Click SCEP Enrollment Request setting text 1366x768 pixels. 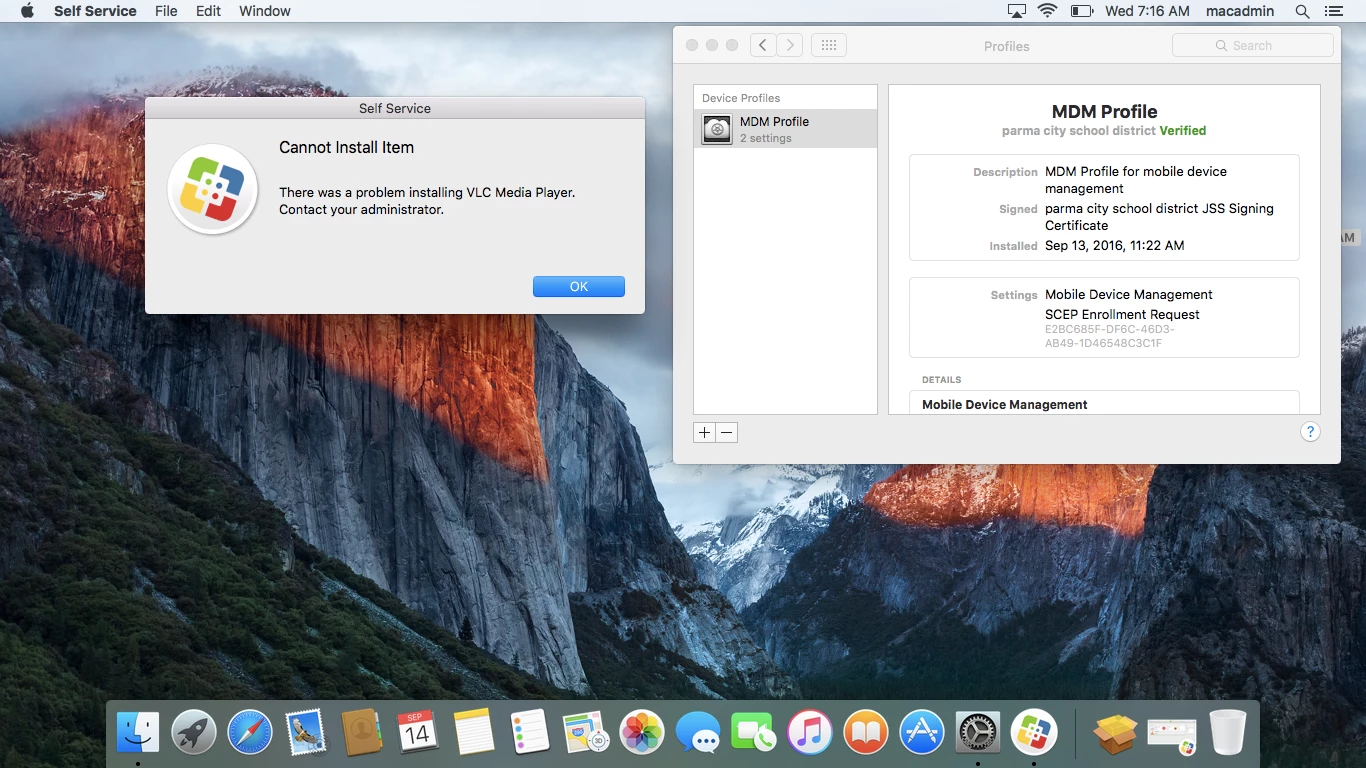coord(1122,314)
